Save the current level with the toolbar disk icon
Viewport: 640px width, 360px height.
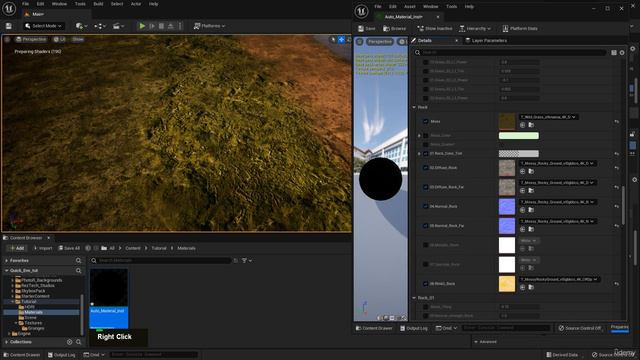9,26
